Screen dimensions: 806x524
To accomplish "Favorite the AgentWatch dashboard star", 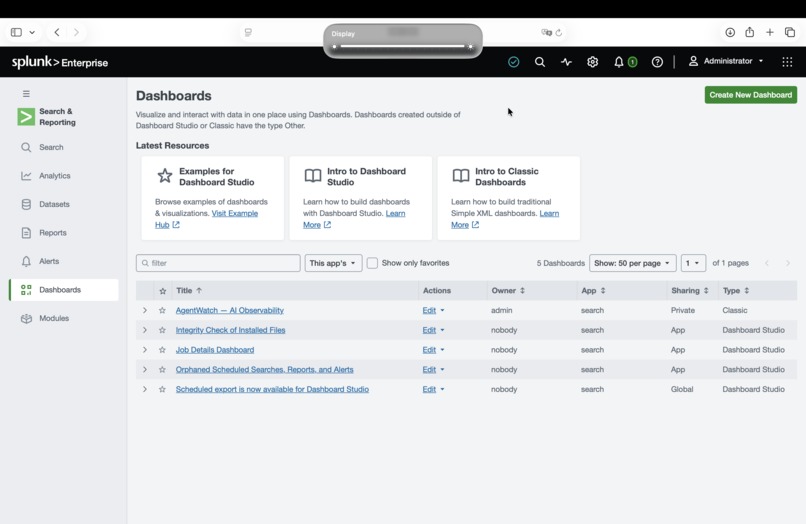I will coord(162,310).
